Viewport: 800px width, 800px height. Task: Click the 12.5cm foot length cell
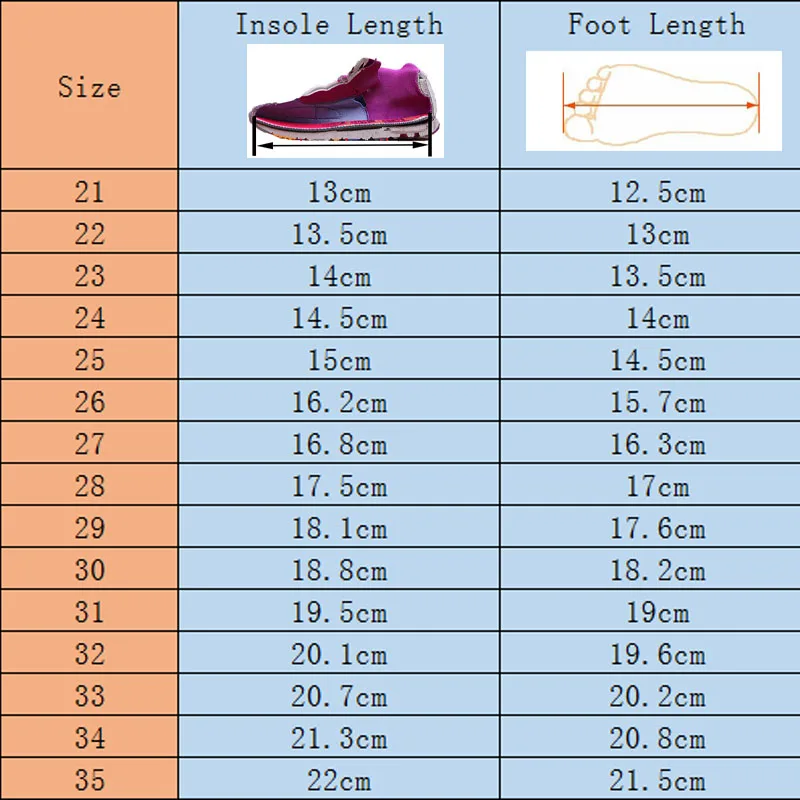click(x=657, y=191)
